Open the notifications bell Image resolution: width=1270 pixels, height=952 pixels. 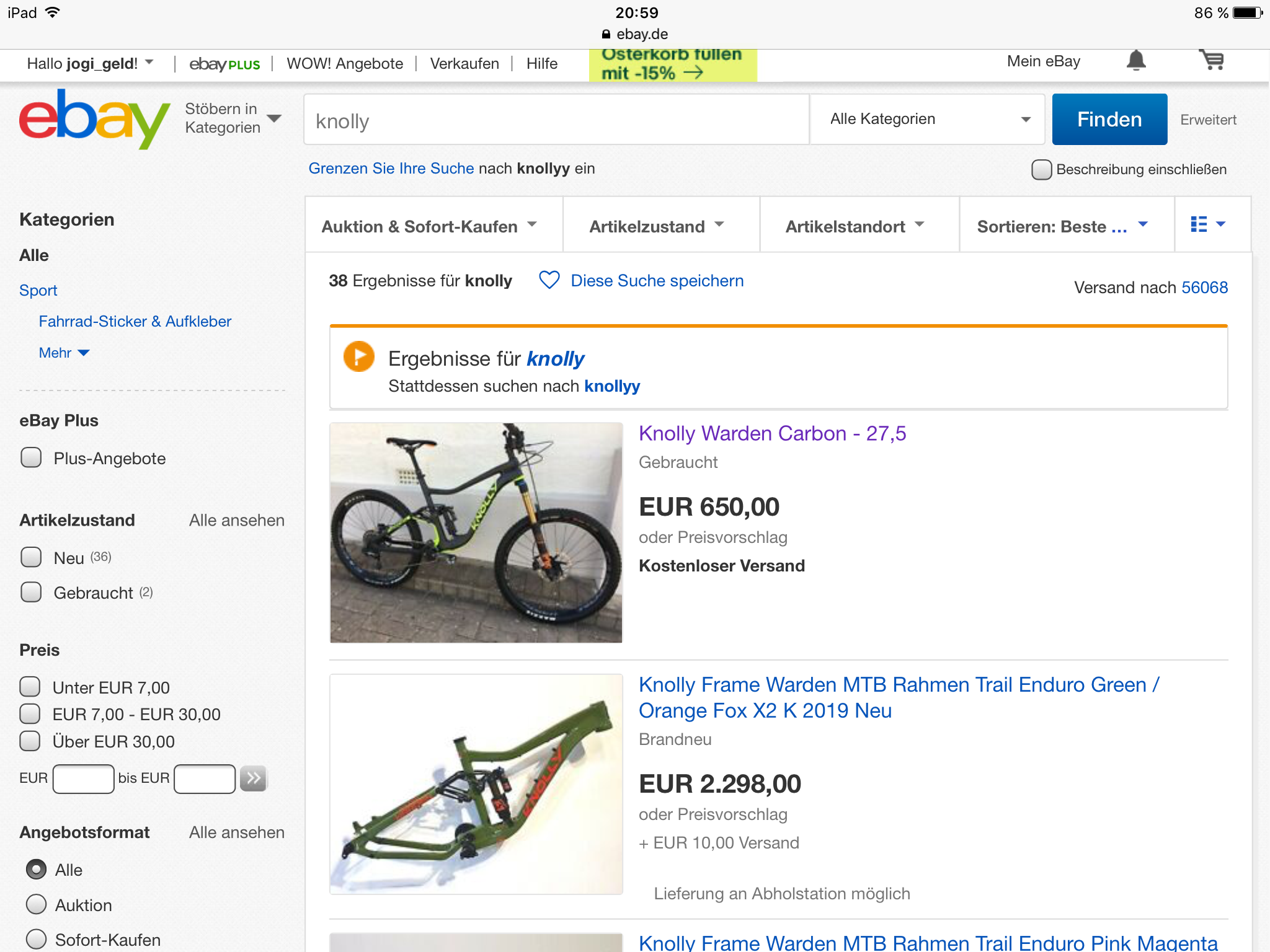coord(1135,61)
